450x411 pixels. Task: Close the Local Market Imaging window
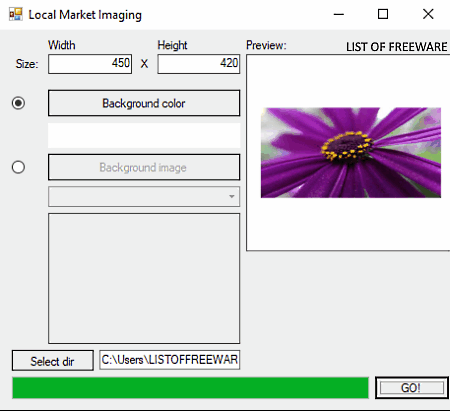pyautogui.click(x=428, y=14)
